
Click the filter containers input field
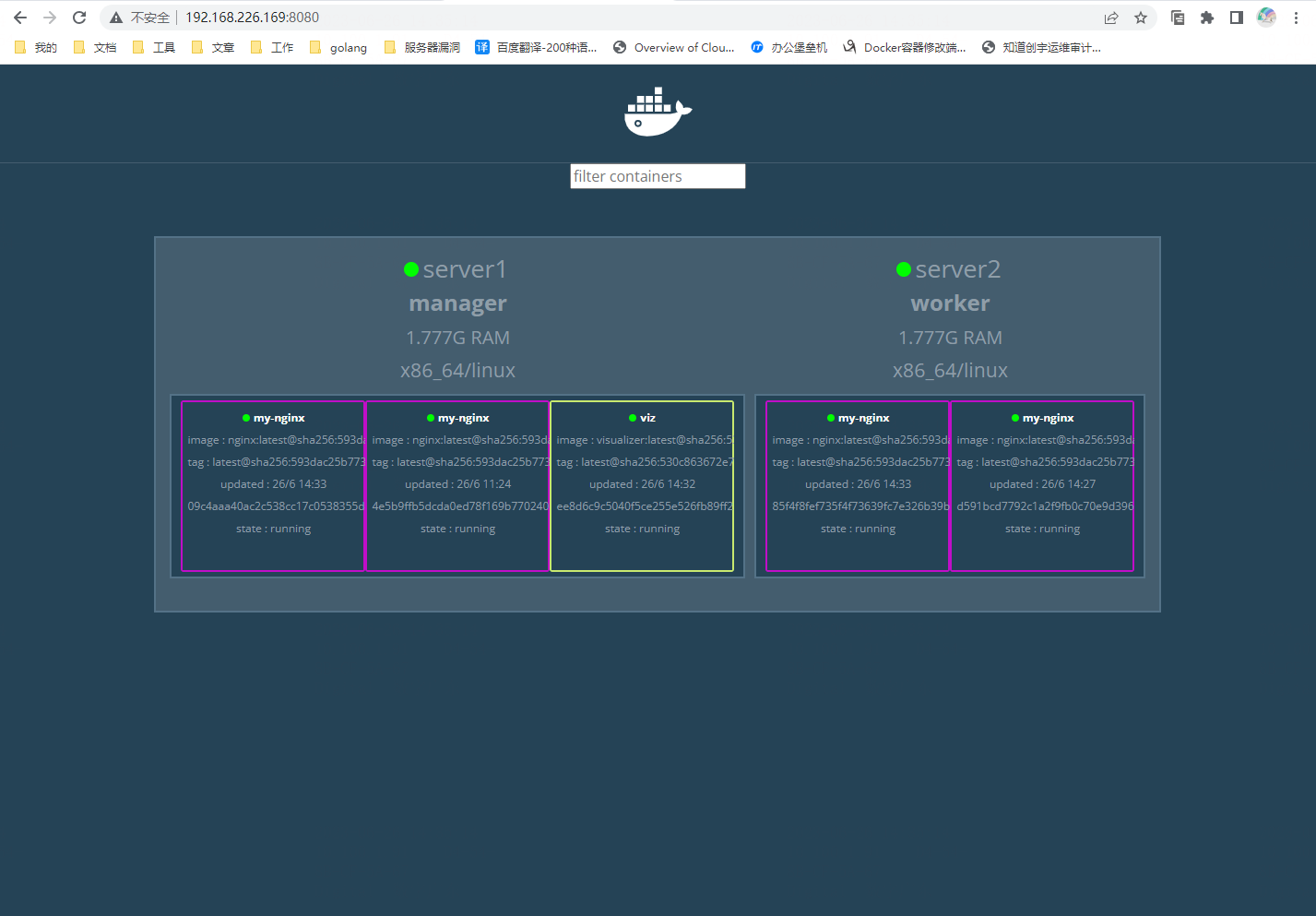click(x=658, y=176)
